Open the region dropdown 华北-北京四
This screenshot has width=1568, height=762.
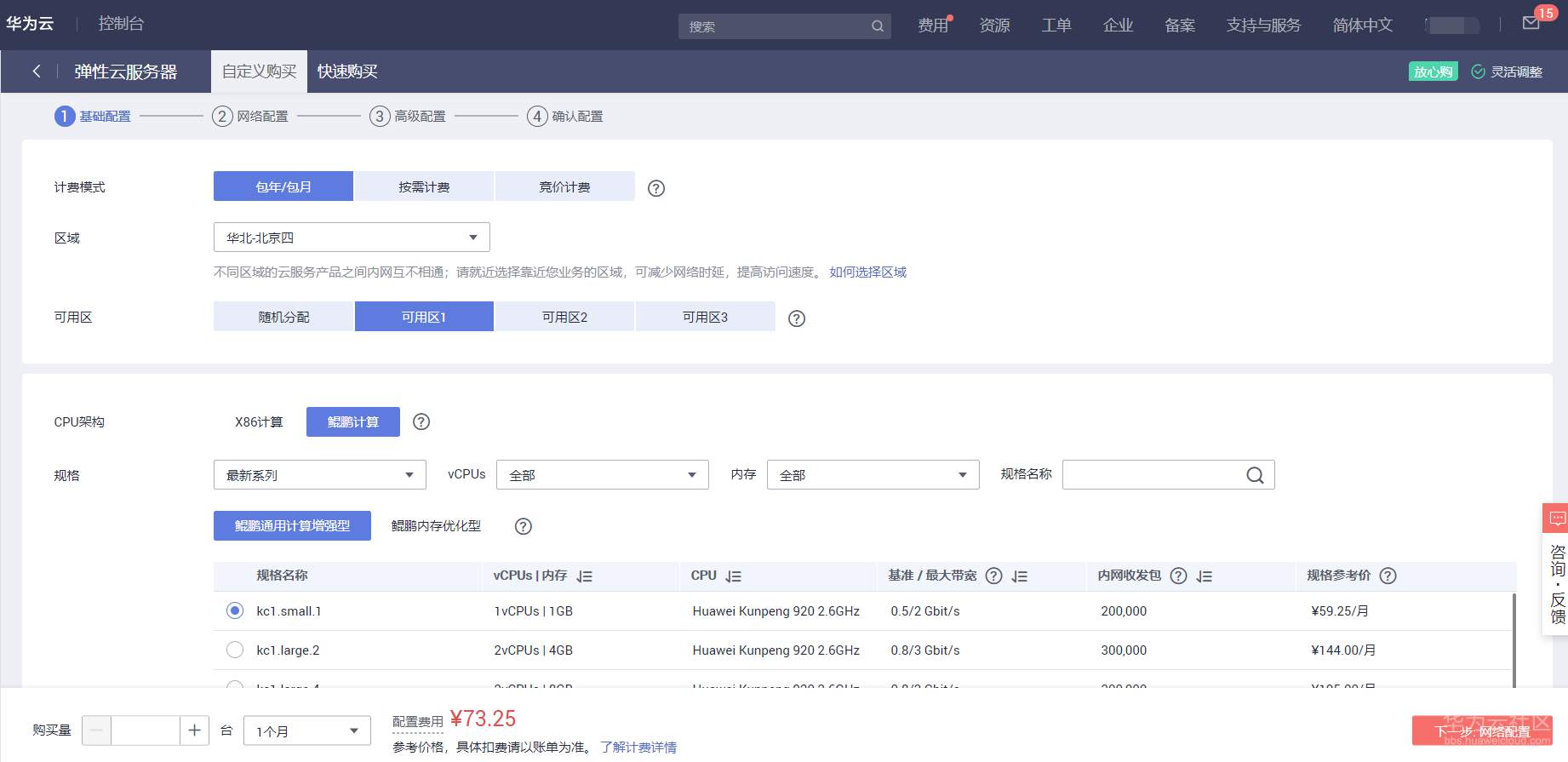(x=352, y=238)
